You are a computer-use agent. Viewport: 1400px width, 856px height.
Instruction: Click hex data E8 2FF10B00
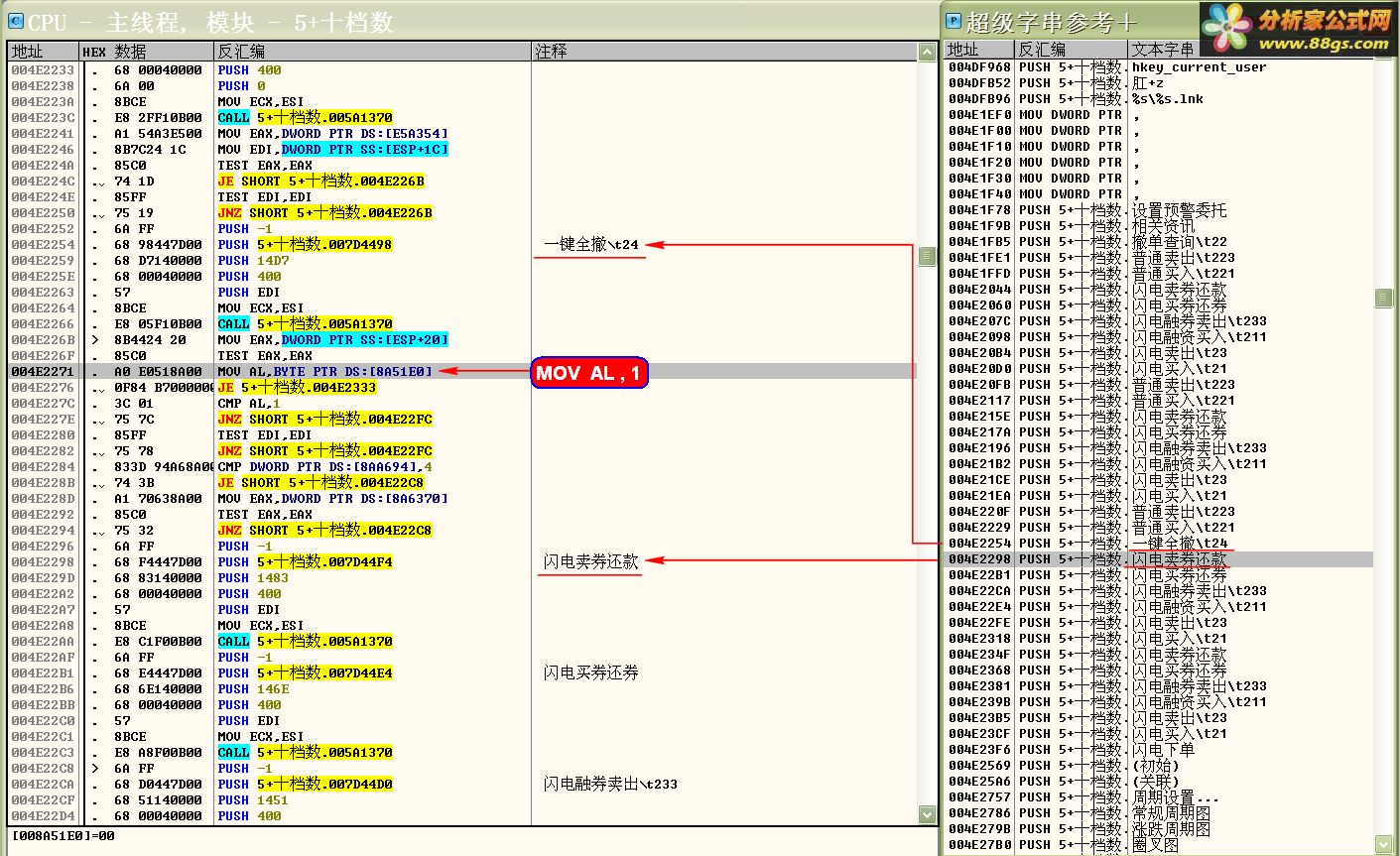(x=158, y=118)
